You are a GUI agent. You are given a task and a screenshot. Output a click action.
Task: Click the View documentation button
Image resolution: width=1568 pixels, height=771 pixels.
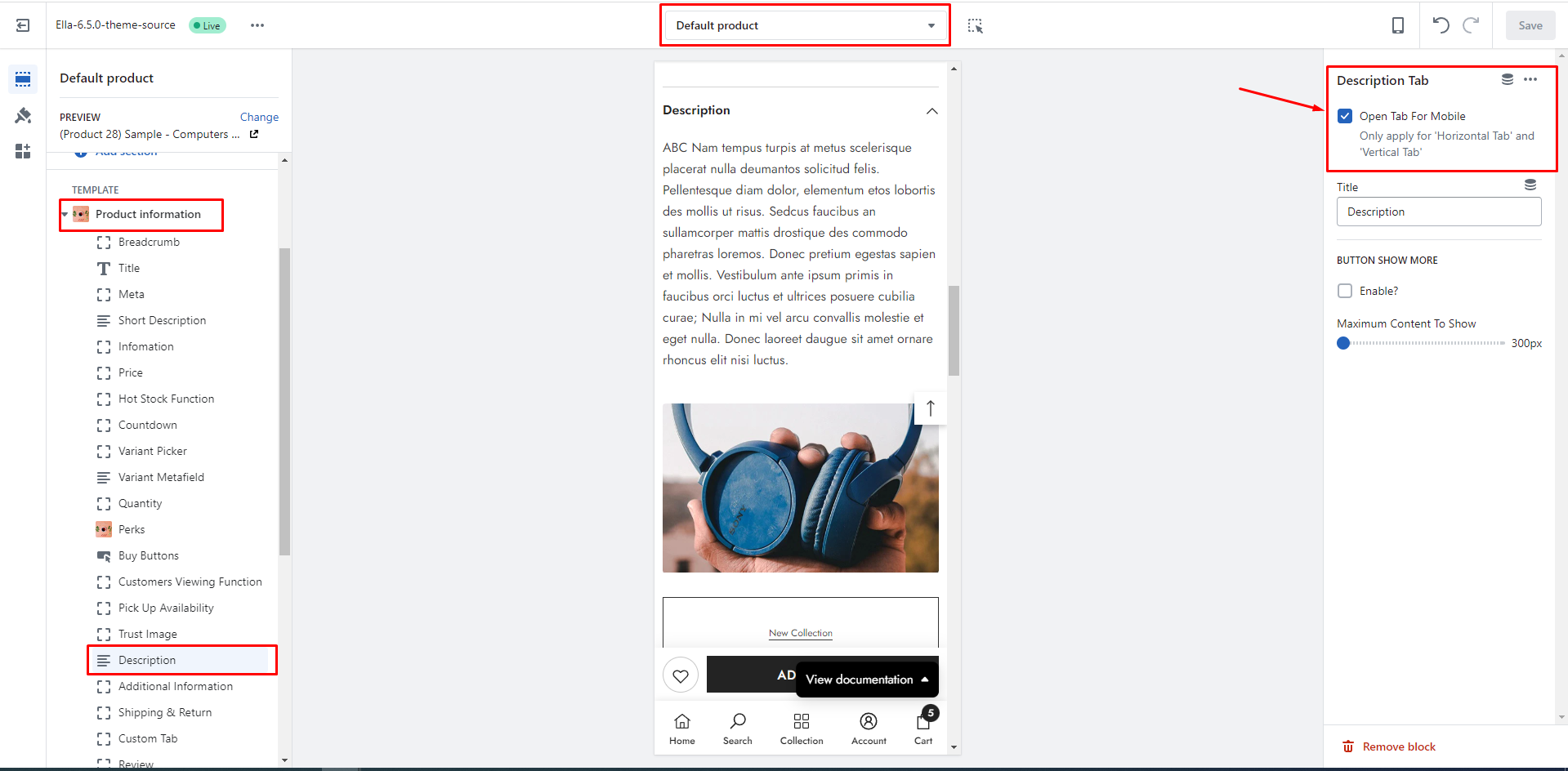(x=867, y=680)
